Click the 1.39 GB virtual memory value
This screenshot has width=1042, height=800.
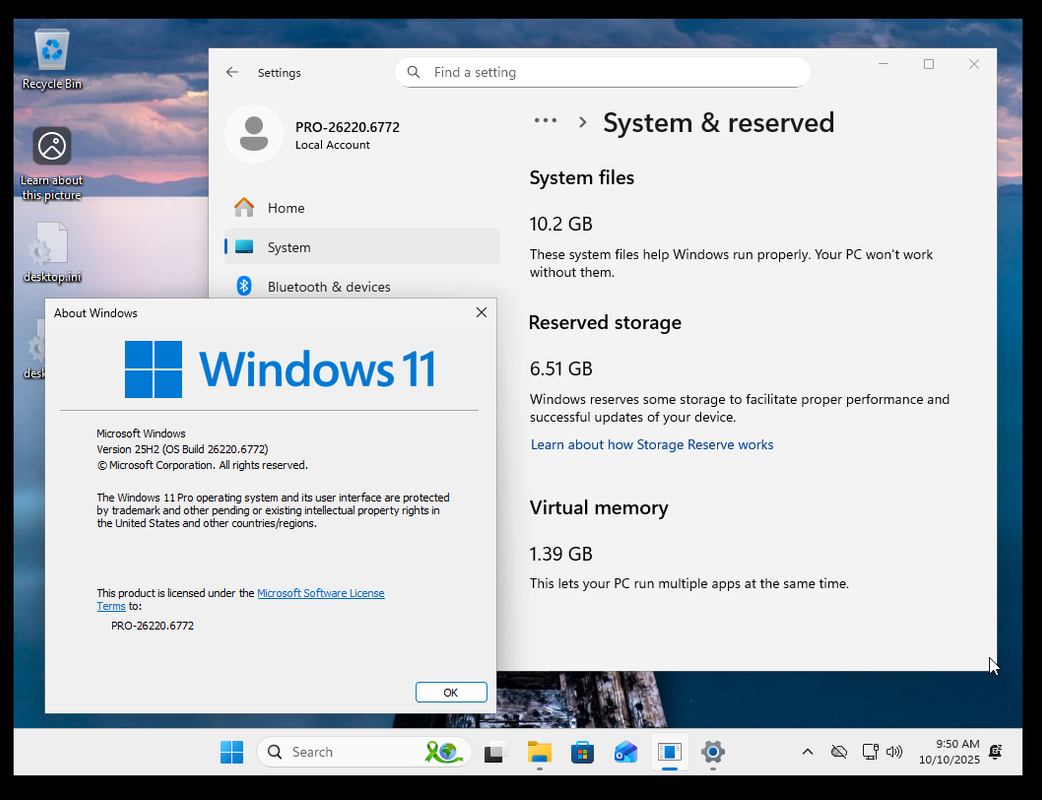pos(561,553)
